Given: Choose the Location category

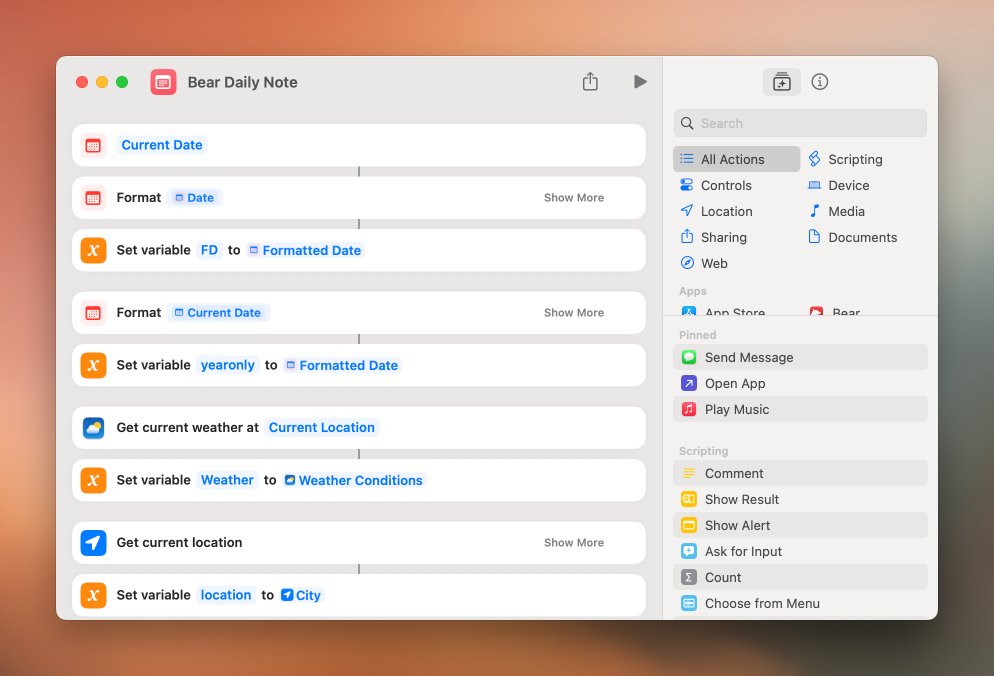Looking at the screenshot, I should pyautogui.click(x=716, y=211).
